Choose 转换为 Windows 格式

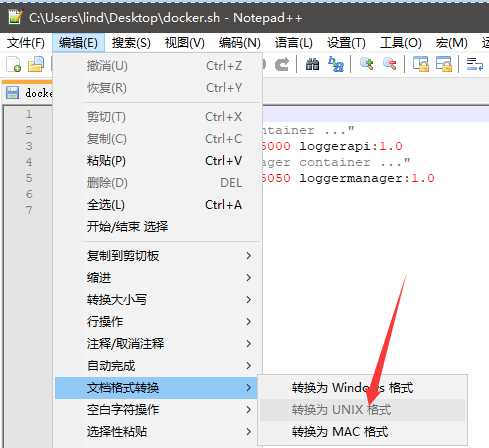363,388
